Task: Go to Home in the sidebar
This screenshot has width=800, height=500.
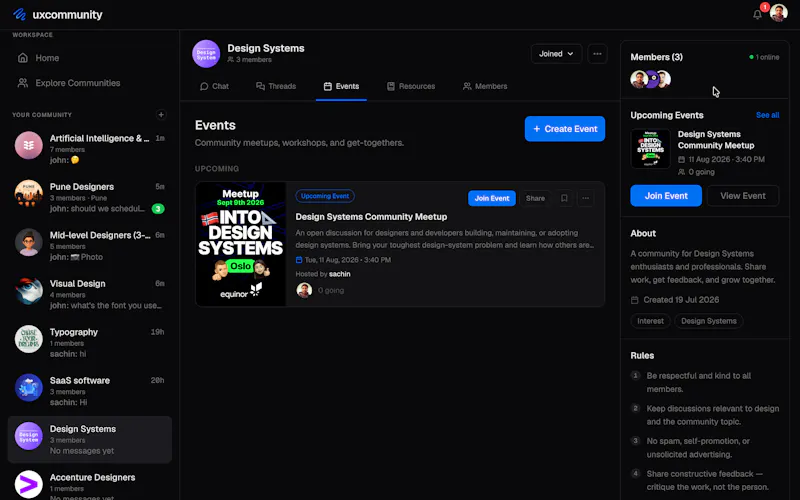Action: pyautogui.click(x=90, y=58)
